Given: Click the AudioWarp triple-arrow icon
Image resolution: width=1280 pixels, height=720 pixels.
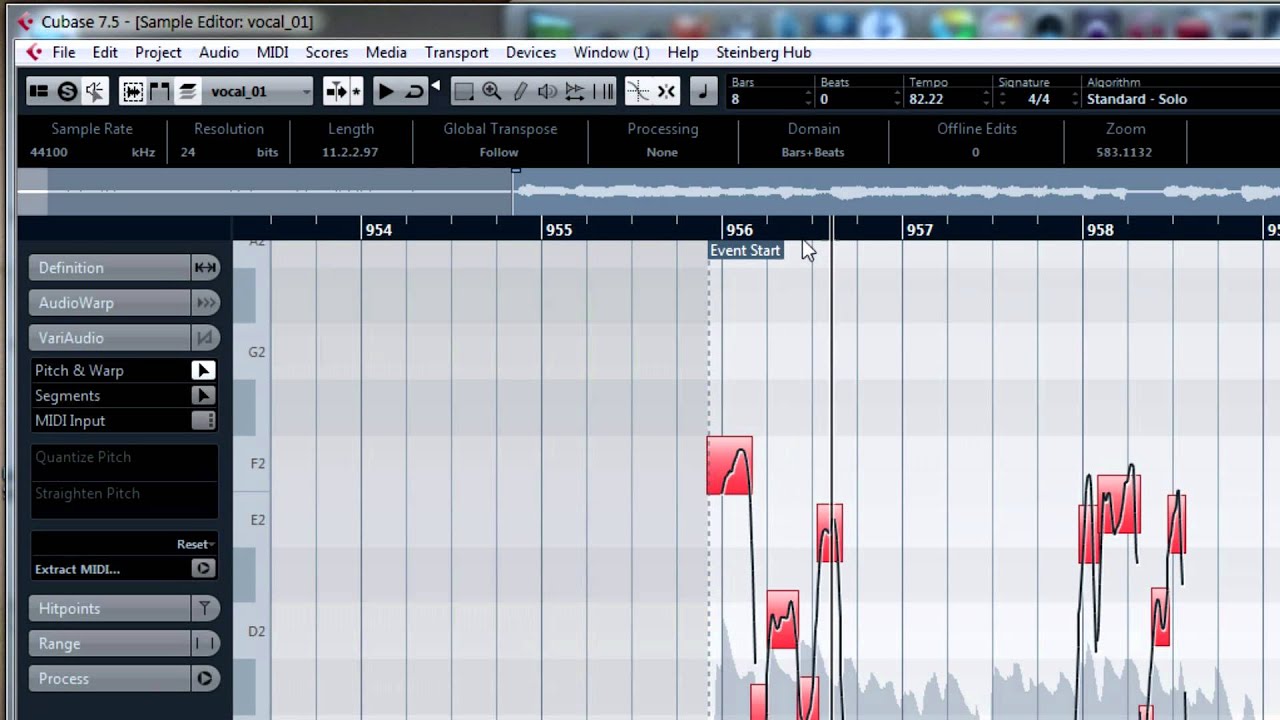Looking at the screenshot, I should (204, 302).
